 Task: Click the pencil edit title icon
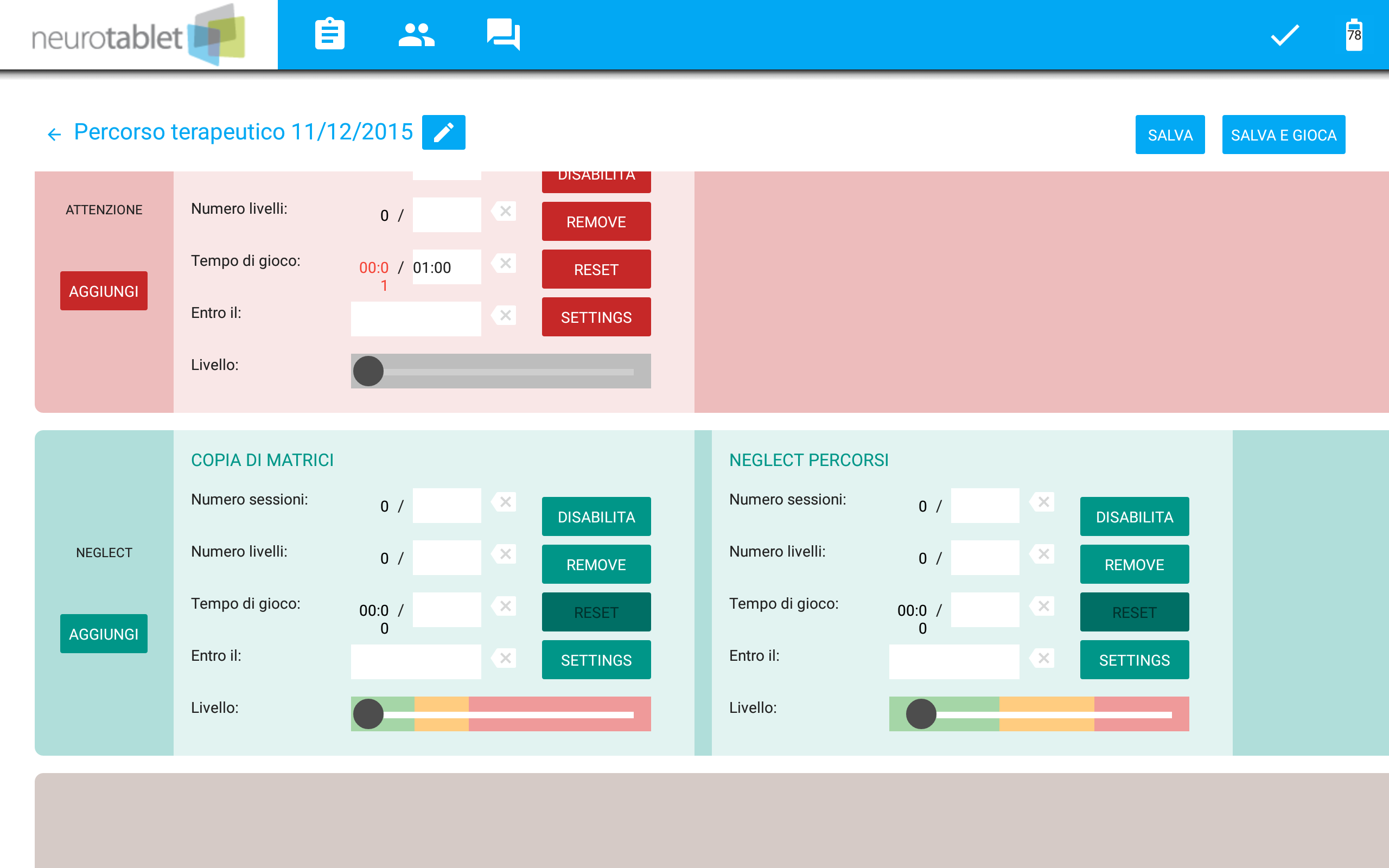443,132
